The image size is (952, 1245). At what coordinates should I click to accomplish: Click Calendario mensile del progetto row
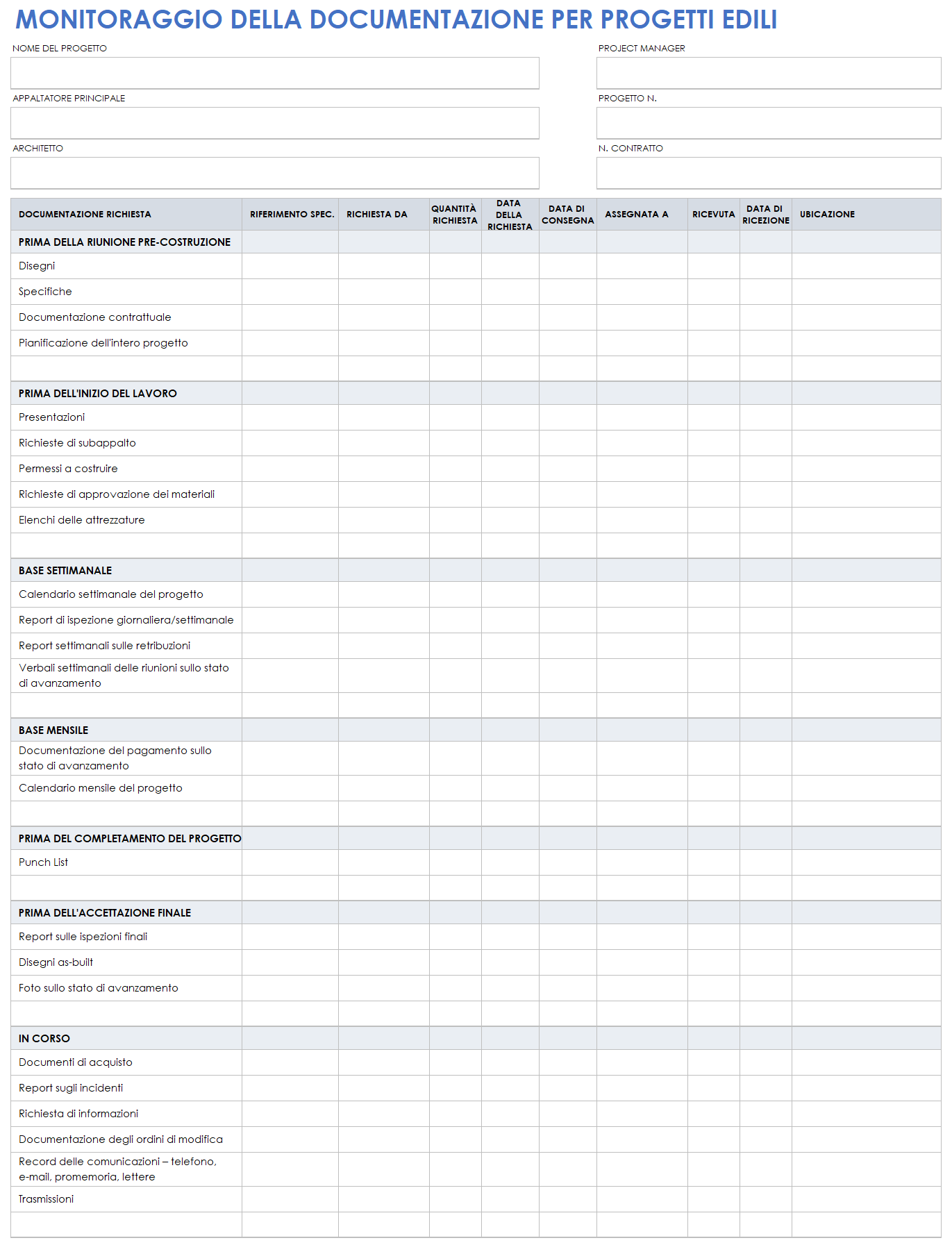pos(476,788)
